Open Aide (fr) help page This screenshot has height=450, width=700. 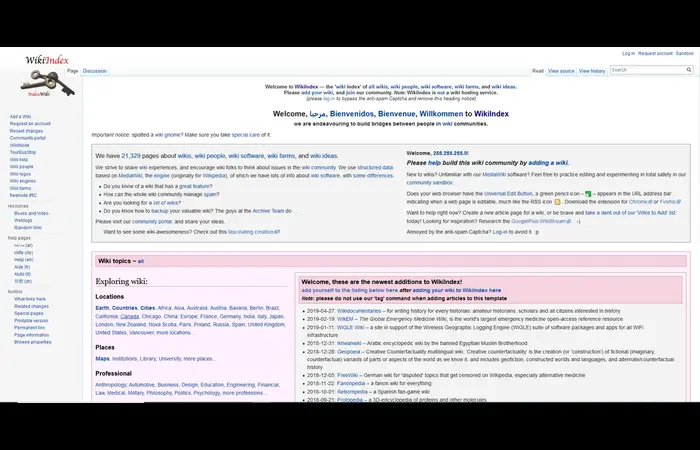(22, 267)
